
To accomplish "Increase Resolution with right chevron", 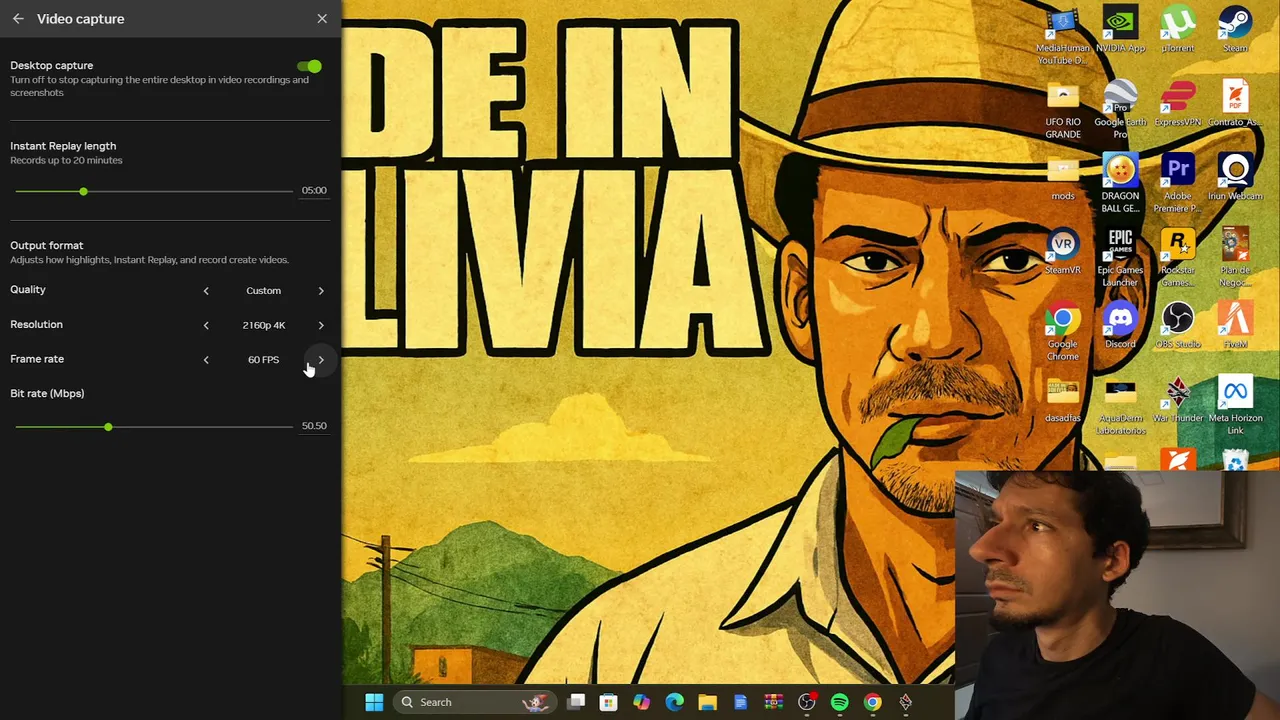I will [321, 325].
